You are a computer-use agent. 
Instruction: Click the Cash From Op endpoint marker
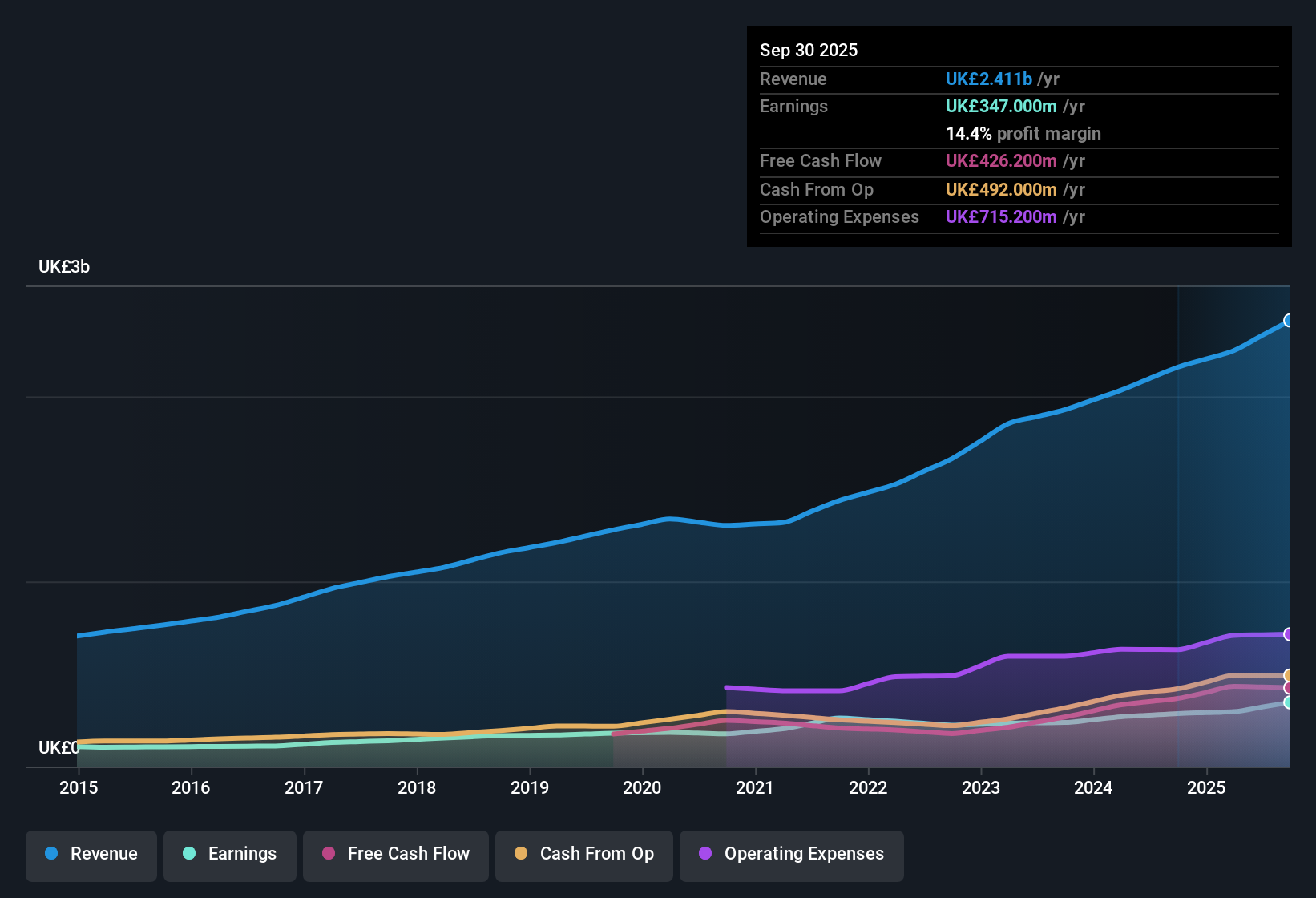coord(1289,673)
